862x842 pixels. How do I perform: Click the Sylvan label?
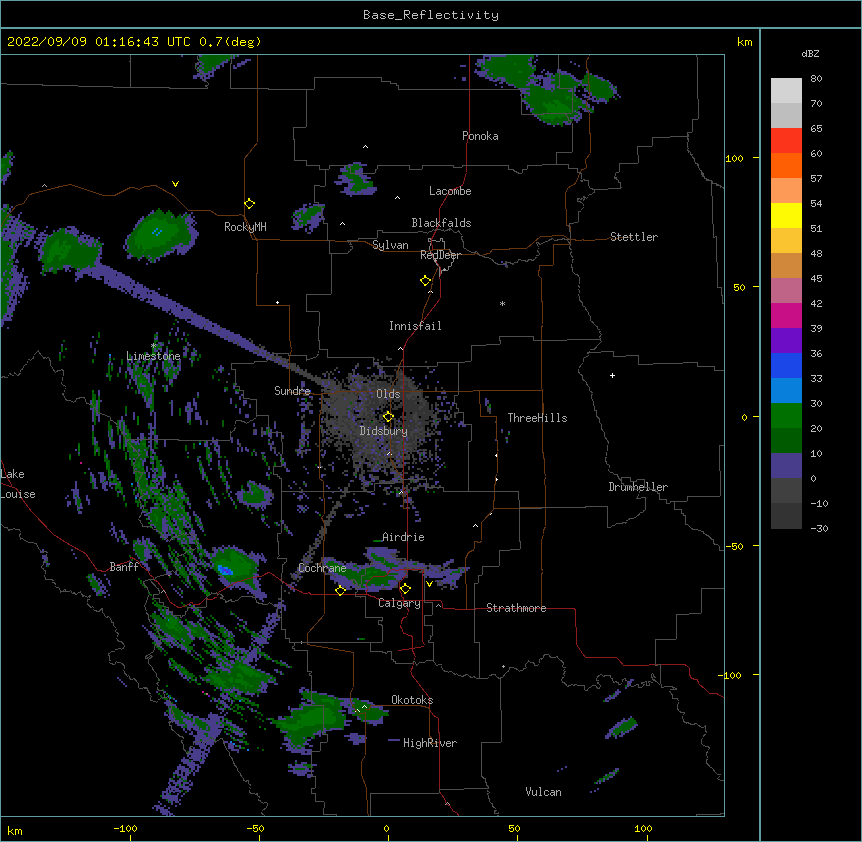390,245
